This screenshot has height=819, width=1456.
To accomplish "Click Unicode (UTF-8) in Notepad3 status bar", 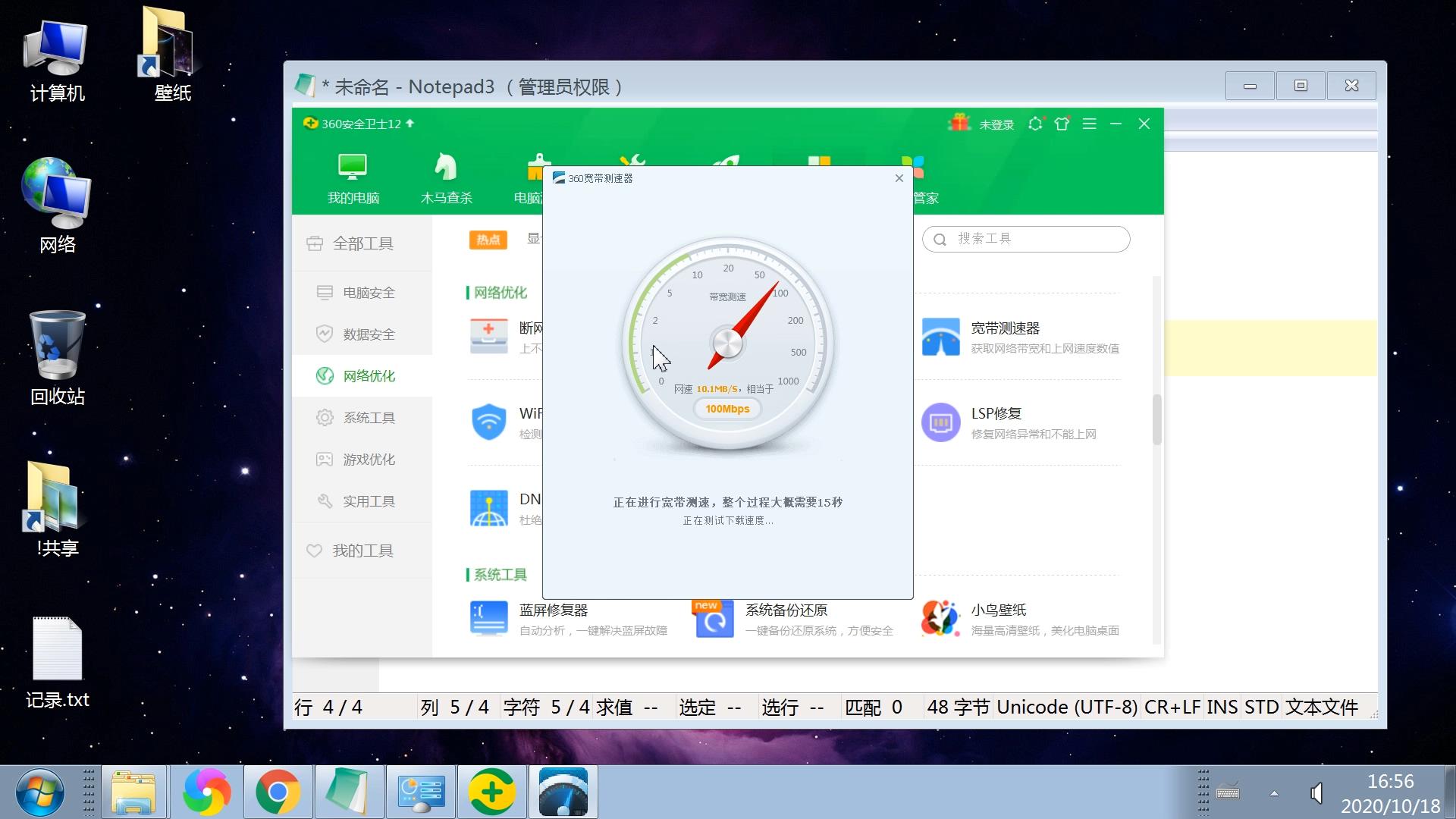I will point(1067,706).
